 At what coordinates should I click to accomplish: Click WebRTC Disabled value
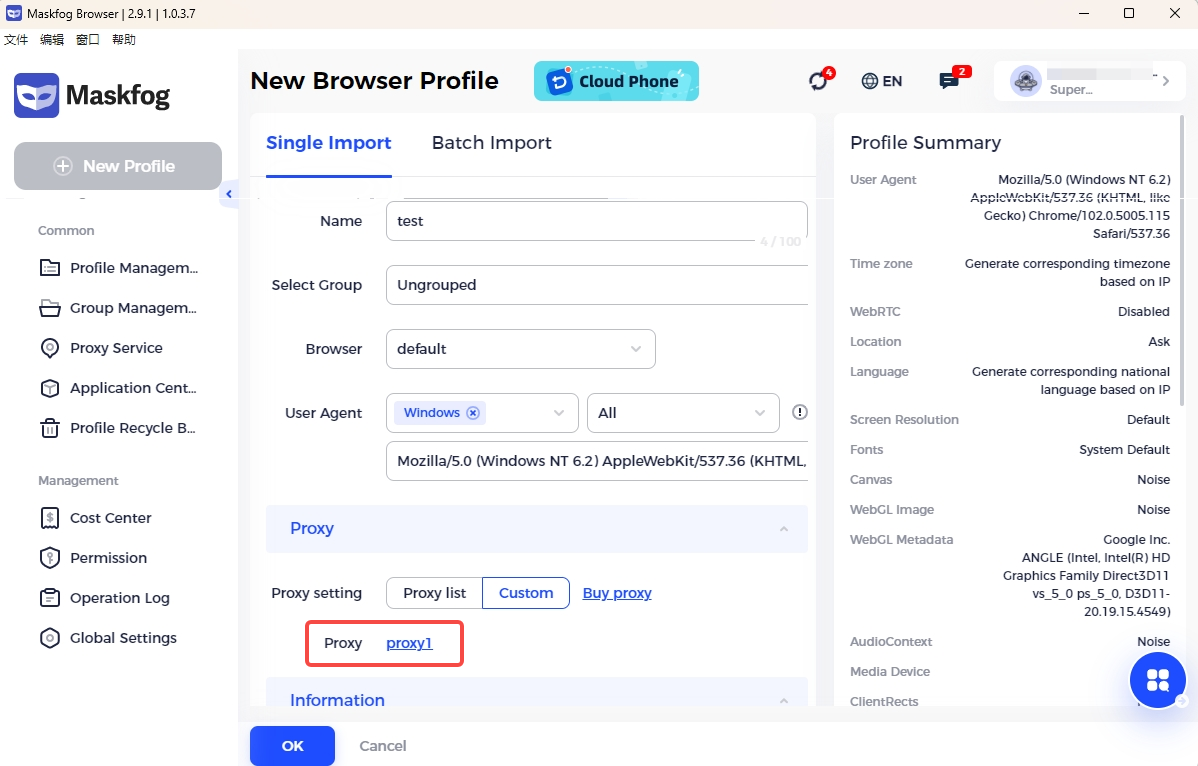pos(1143,312)
